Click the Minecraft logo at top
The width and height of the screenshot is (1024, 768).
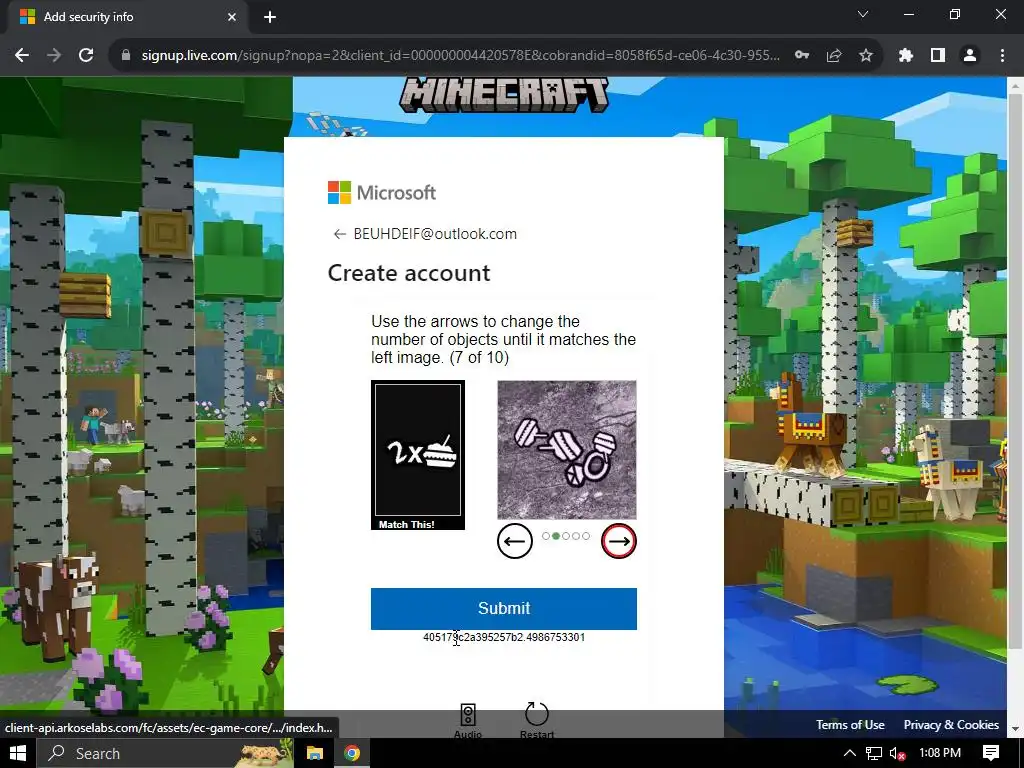pyautogui.click(x=504, y=95)
